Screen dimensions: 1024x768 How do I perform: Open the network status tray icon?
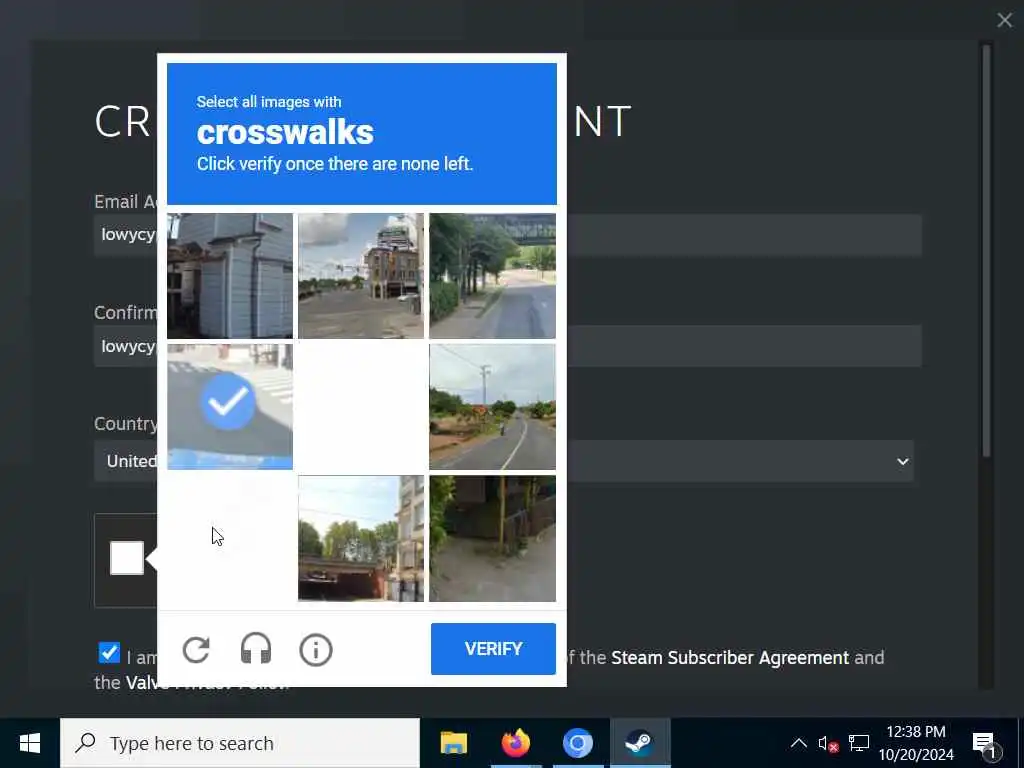click(859, 743)
